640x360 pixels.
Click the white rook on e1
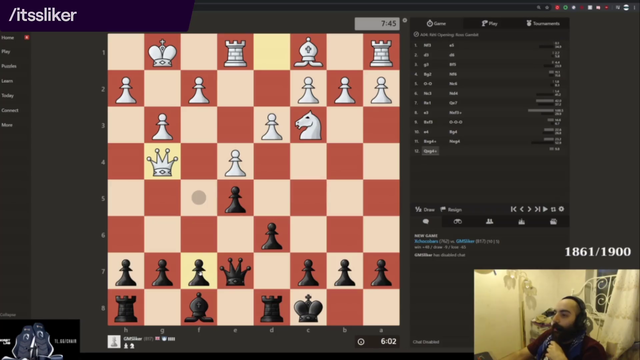click(235, 52)
